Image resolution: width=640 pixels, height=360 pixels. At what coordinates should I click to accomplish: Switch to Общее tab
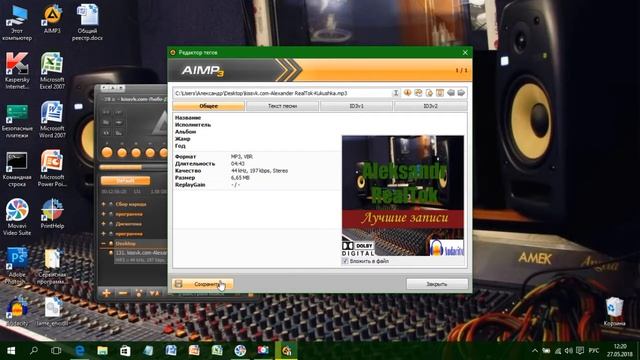[x=209, y=106]
